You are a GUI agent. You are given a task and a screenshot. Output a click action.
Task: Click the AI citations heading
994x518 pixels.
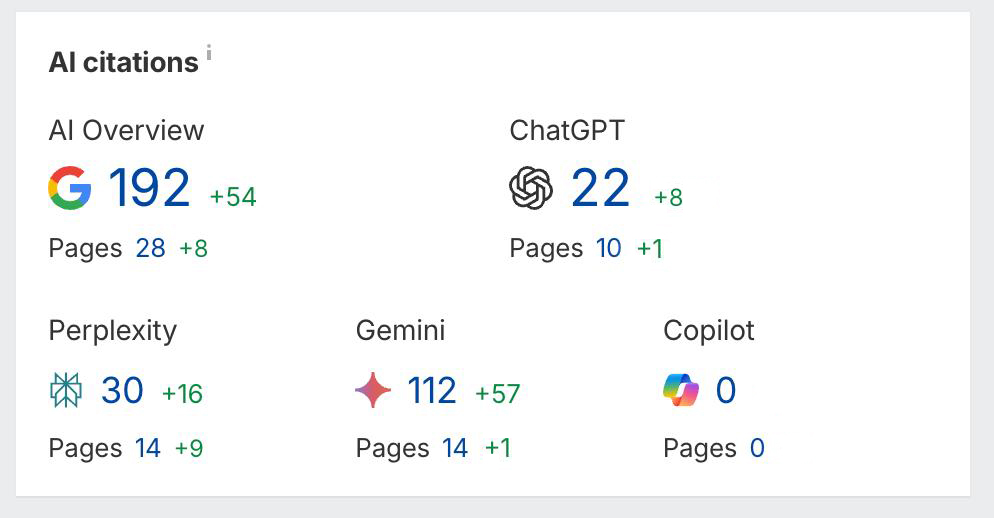pyautogui.click(x=123, y=62)
